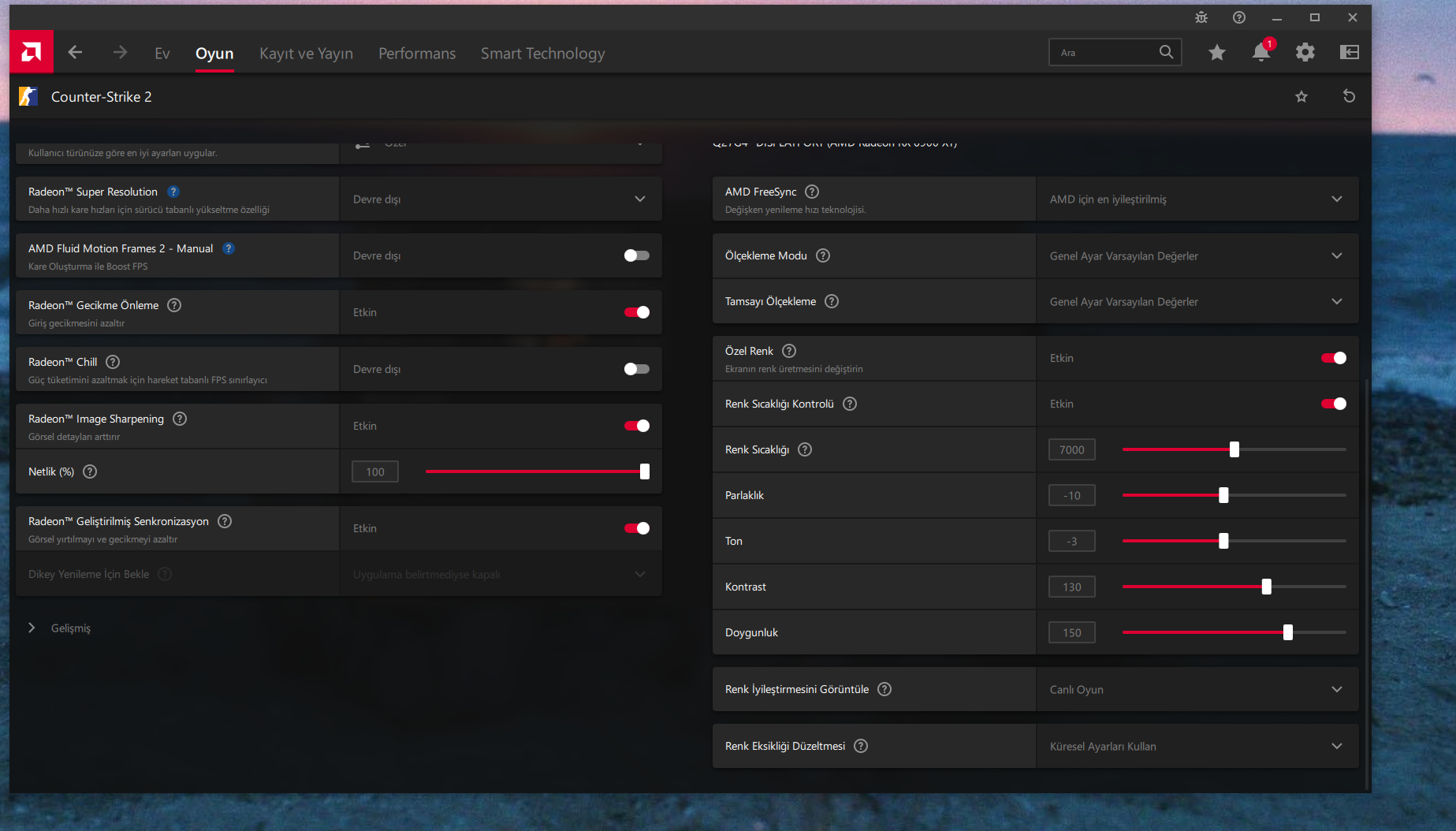Adjust the Doygunluk slider
This screenshot has height=831, width=1456.
[1234, 632]
